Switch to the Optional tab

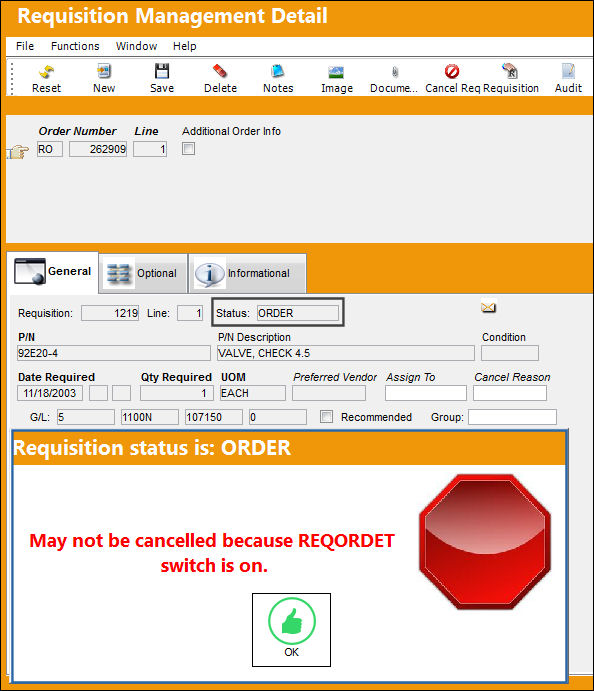[x=143, y=273]
